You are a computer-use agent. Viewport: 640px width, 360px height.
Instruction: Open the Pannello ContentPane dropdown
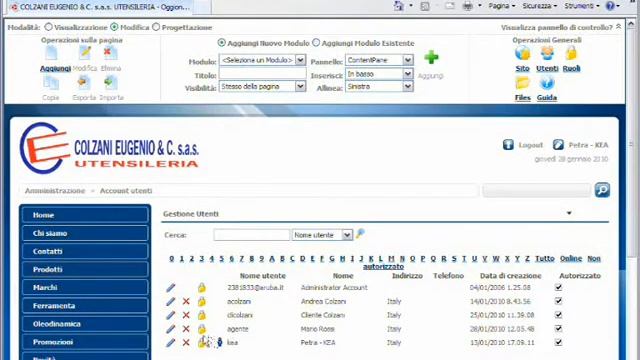[x=379, y=60]
